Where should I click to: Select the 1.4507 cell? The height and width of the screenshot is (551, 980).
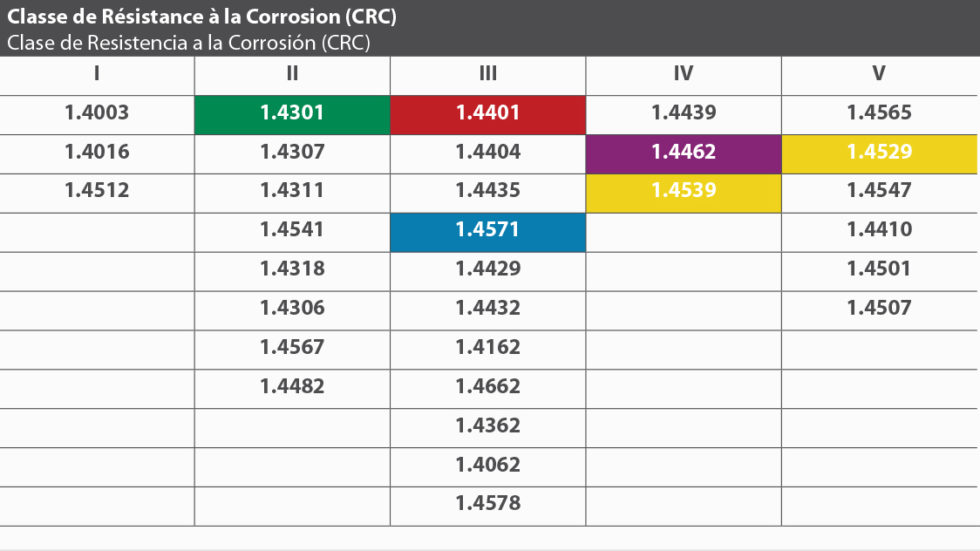879,309
